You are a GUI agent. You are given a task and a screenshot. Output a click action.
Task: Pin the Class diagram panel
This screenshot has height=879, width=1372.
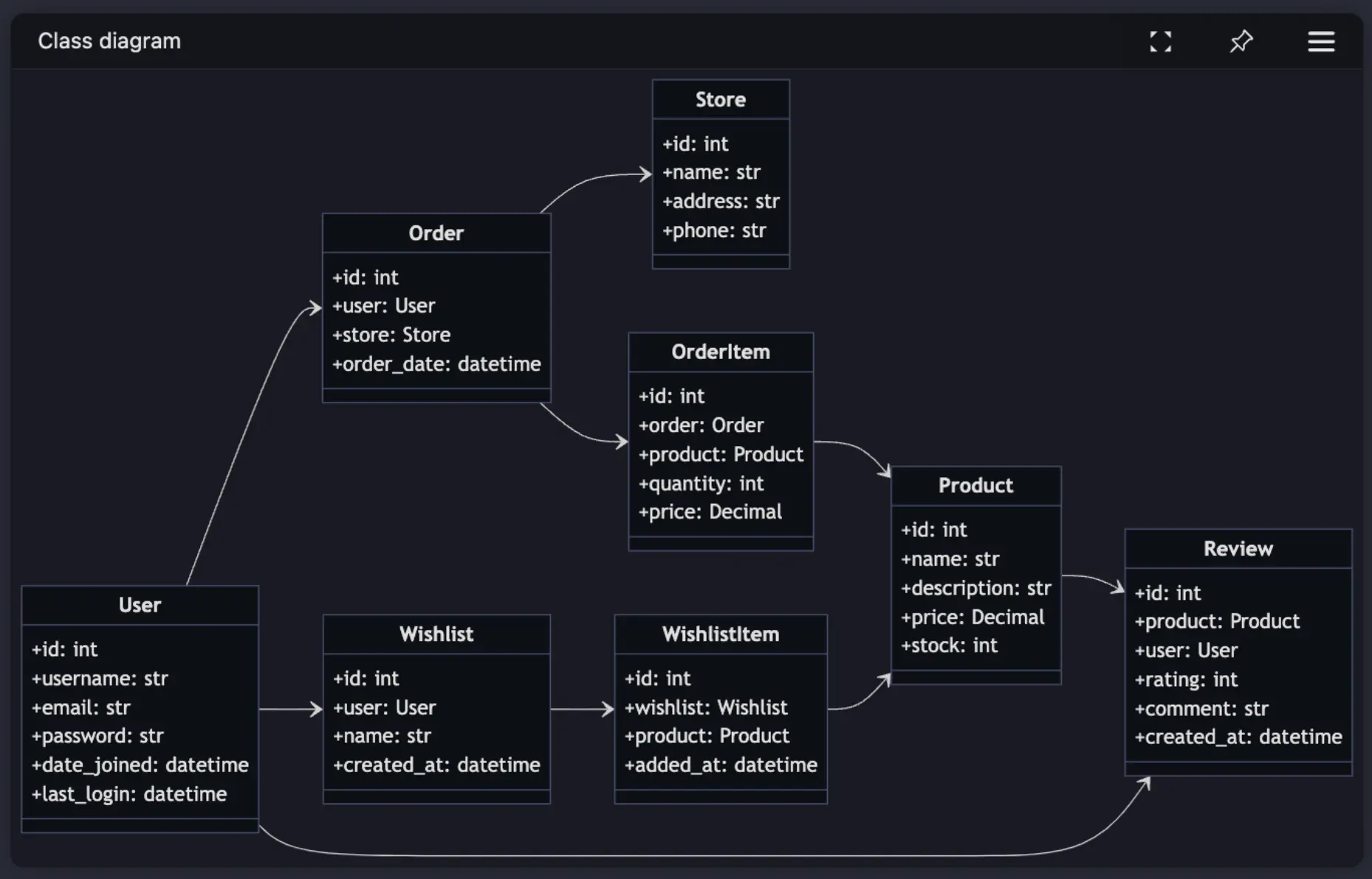click(x=1241, y=41)
